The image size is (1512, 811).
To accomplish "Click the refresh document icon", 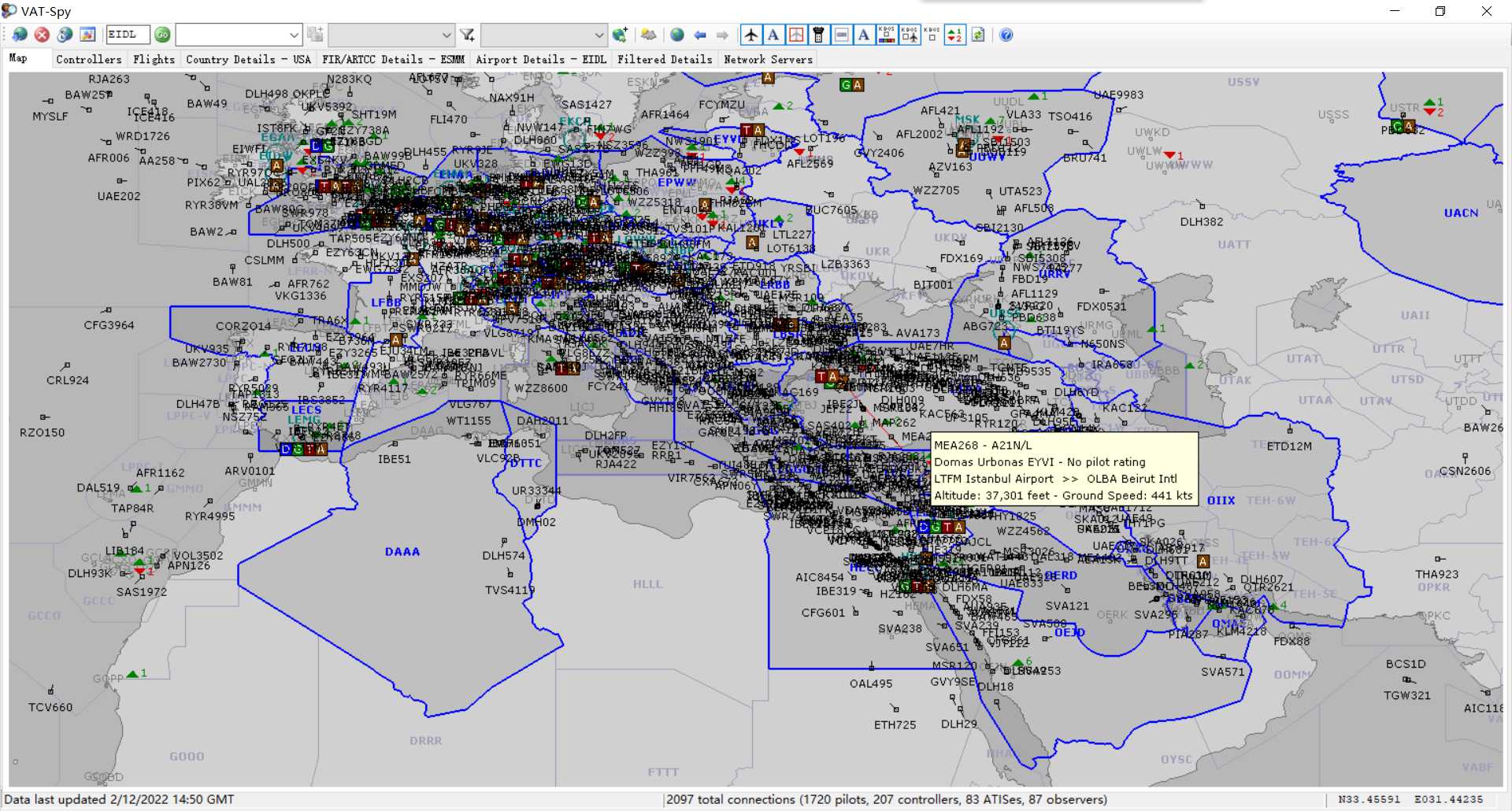I will [x=978, y=35].
